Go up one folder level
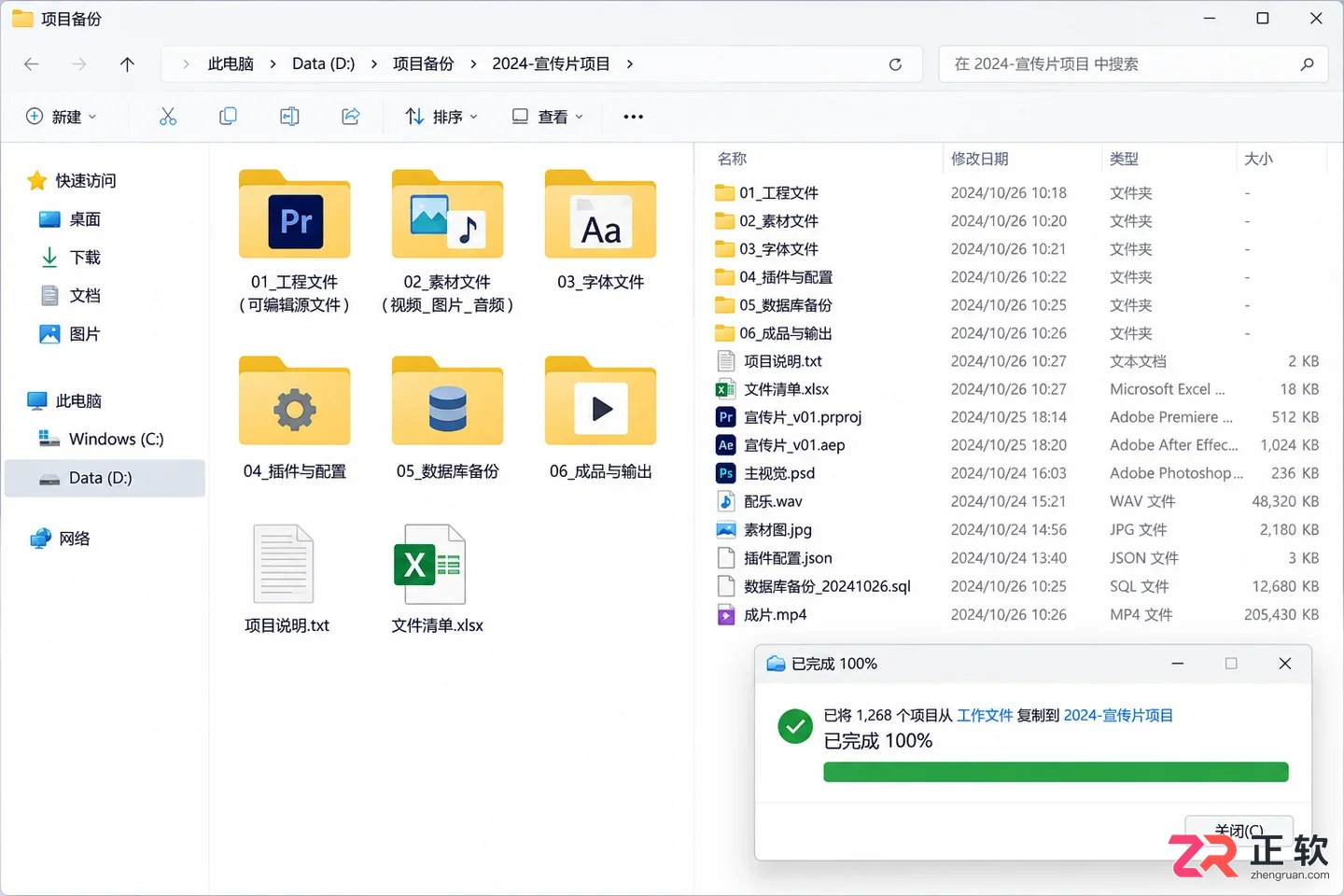Viewport: 1344px width, 896px height. pos(128,63)
